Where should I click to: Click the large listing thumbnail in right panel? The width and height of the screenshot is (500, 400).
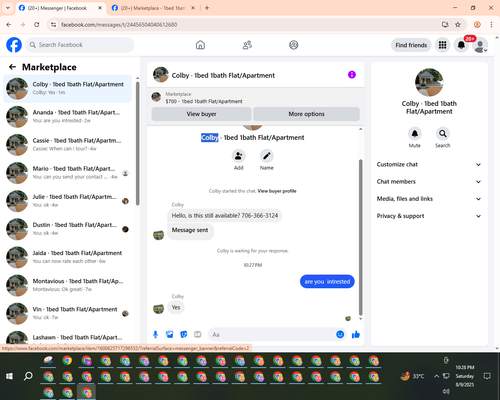[429, 83]
